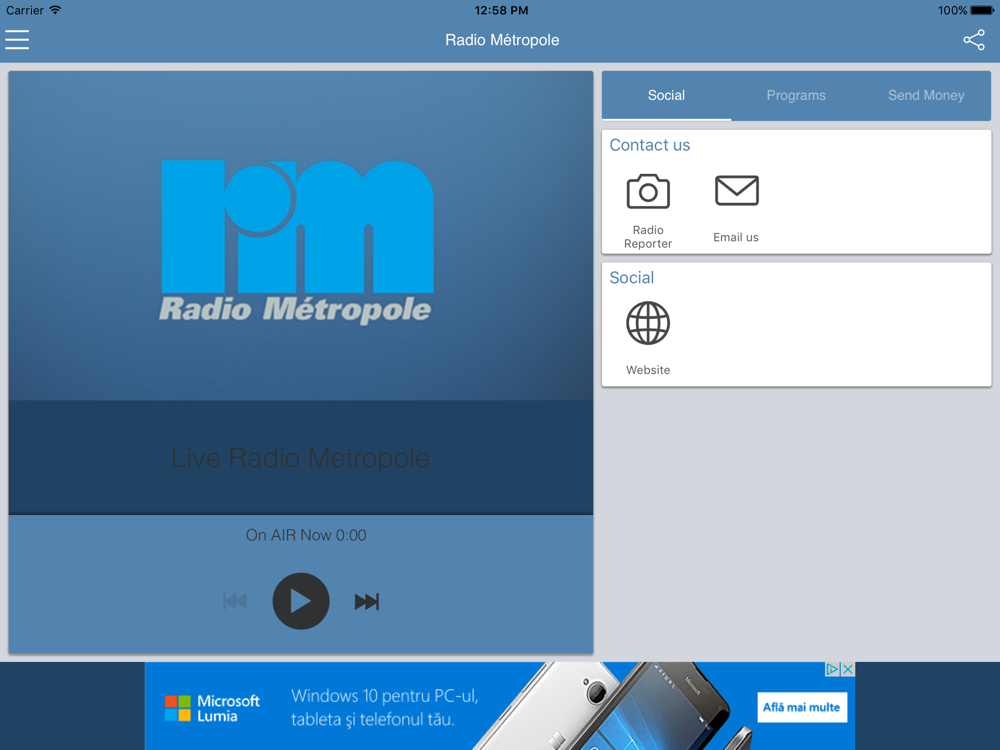This screenshot has height=750, width=1000.
Task: Click the Email us envelope icon
Action: 736,191
